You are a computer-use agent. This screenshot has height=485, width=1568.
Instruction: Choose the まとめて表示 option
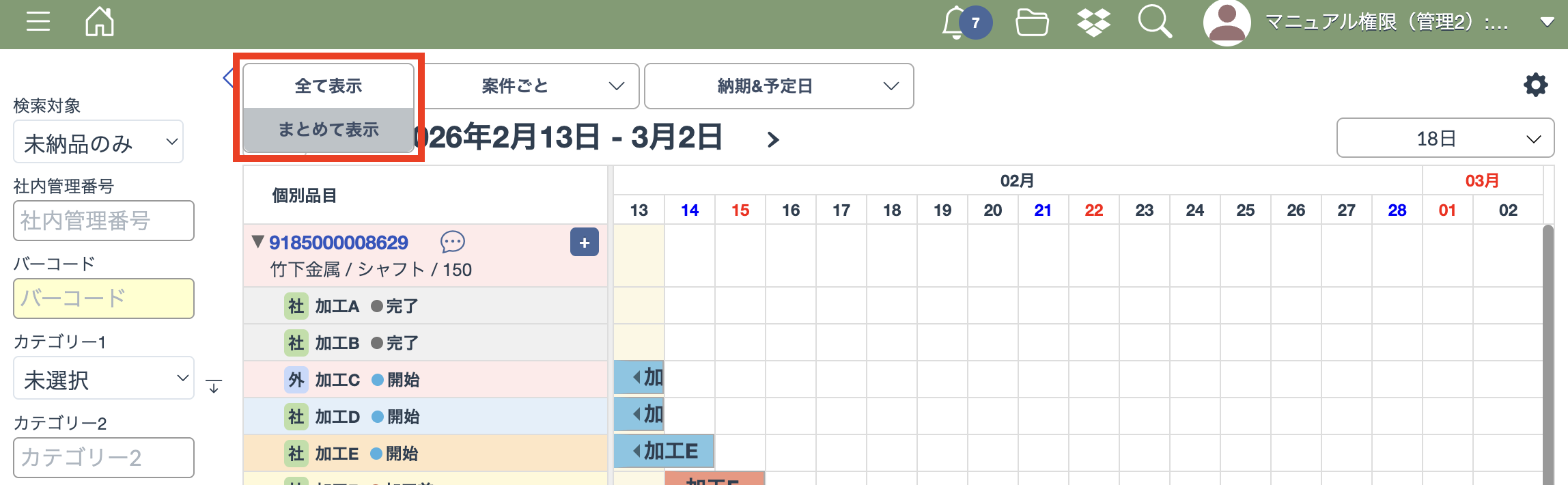coord(328,130)
